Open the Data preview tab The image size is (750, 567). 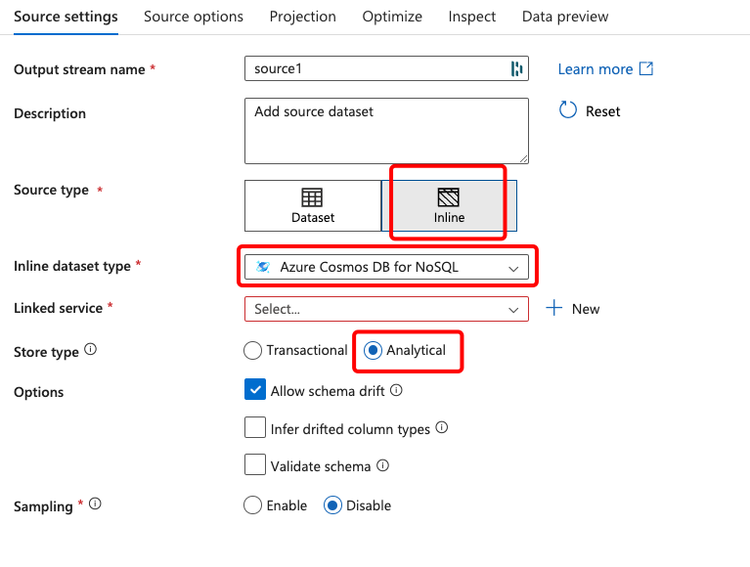[565, 17]
